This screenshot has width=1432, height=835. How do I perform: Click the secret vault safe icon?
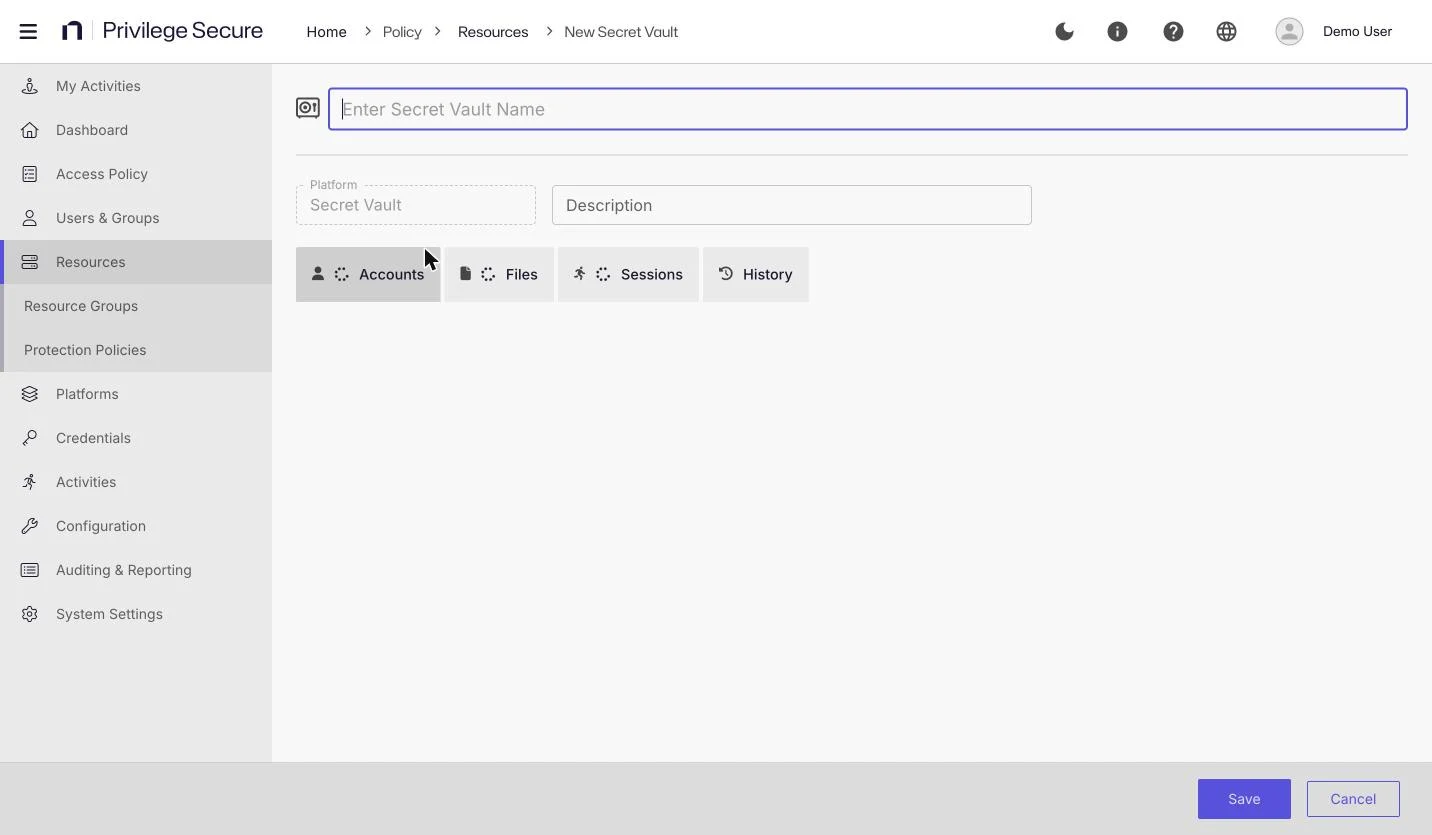[x=308, y=108]
